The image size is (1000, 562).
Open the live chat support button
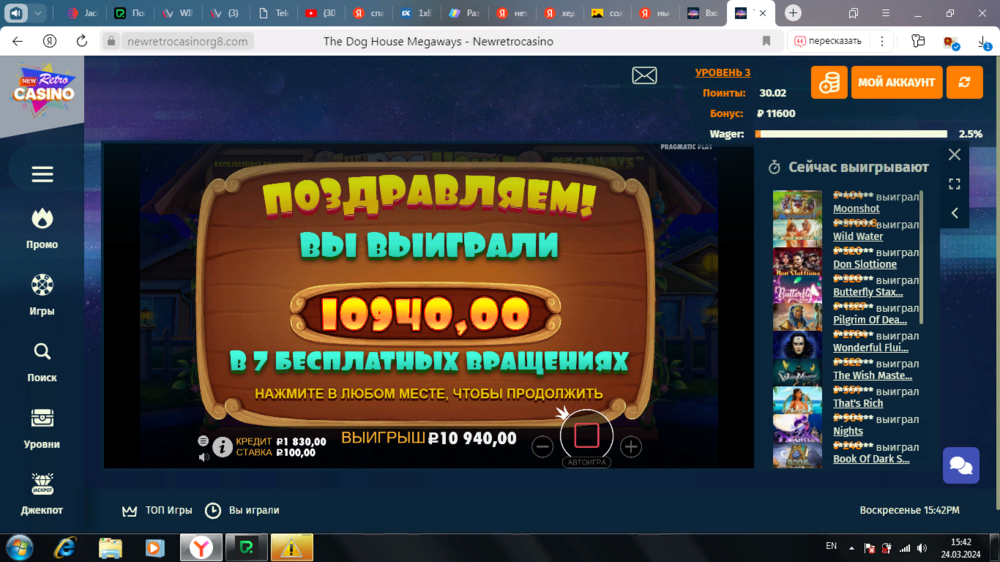961,466
